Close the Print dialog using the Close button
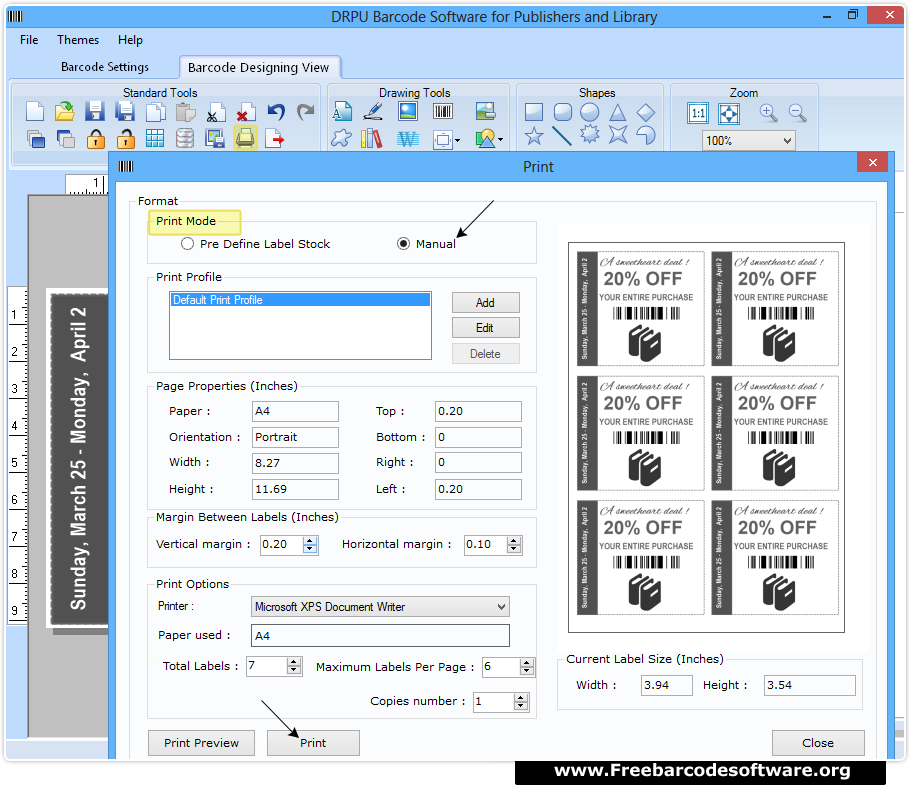Screen dimensions: 910x785 [x=818, y=743]
